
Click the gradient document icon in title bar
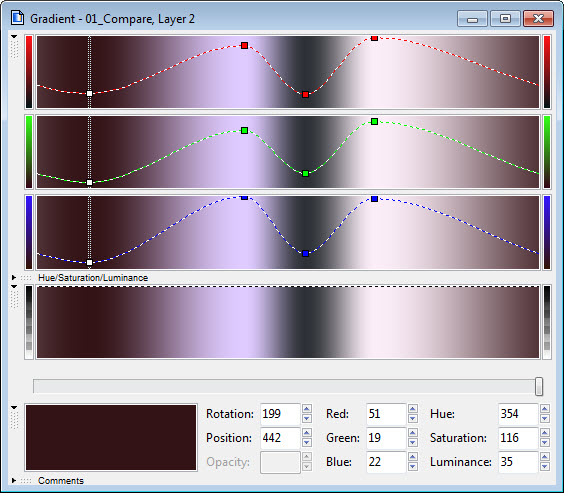click(17, 18)
